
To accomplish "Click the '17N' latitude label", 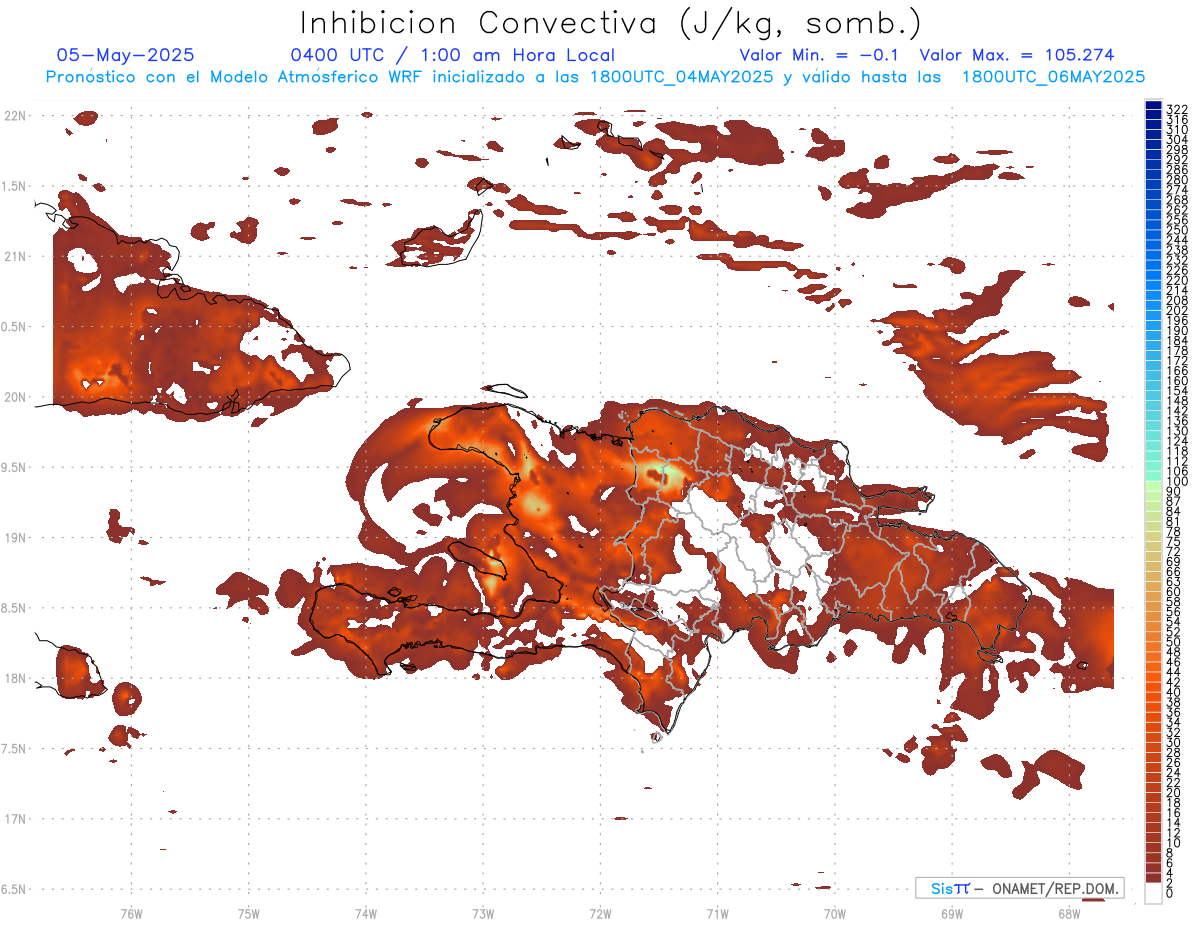I will click(x=15, y=819).
